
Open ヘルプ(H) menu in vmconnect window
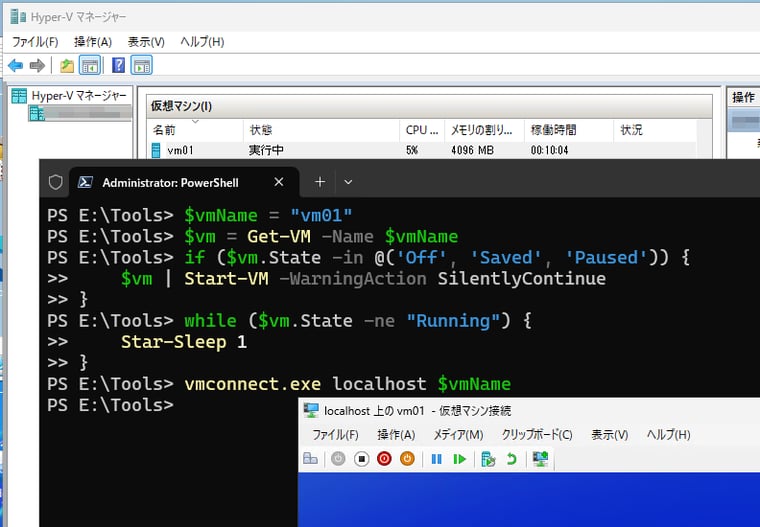(x=668, y=435)
